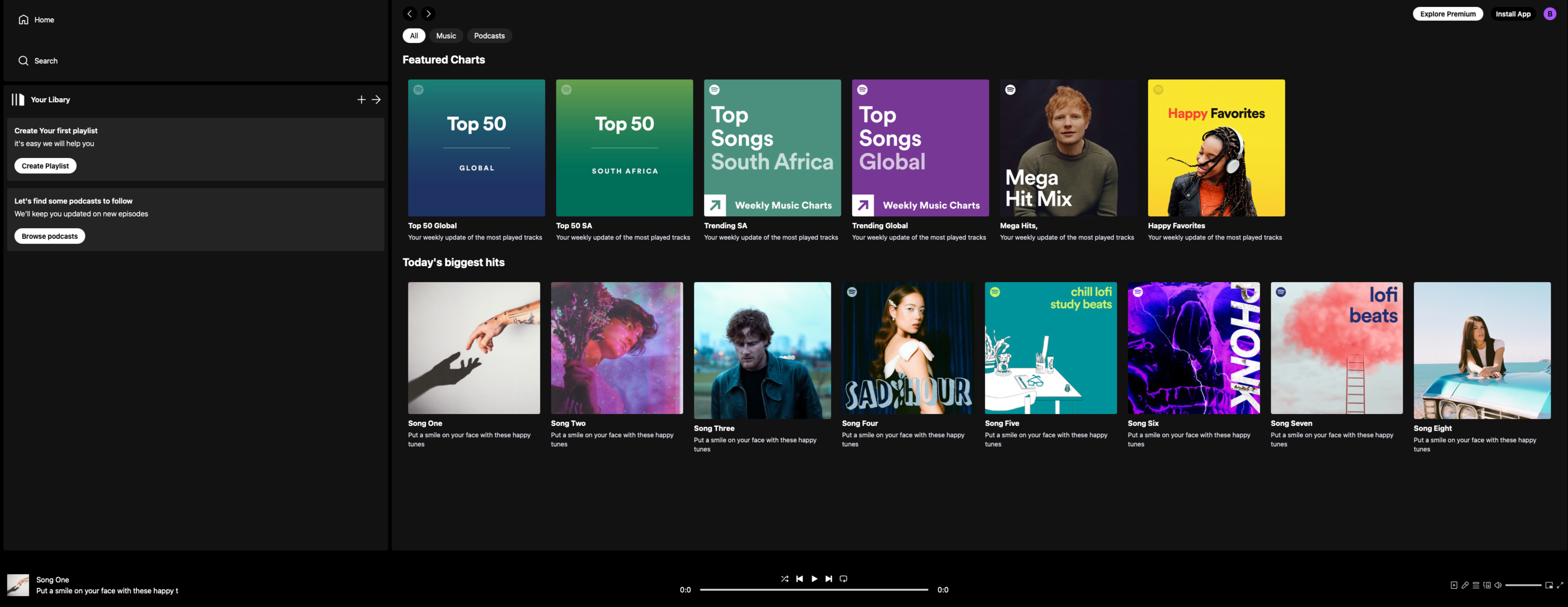This screenshot has height=607, width=1568.
Task: Toggle repeat mode
Action: click(843, 578)
